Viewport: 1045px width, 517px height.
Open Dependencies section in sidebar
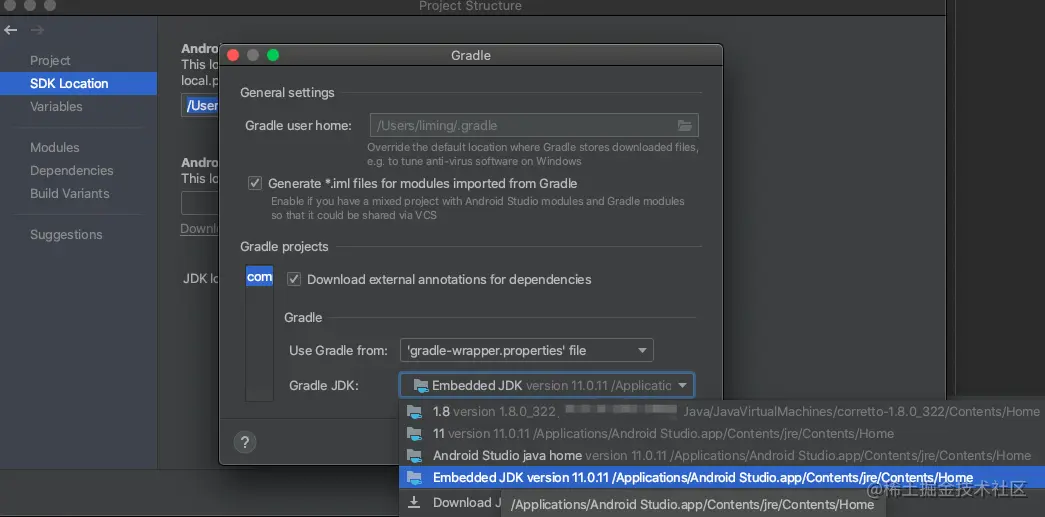71,171
